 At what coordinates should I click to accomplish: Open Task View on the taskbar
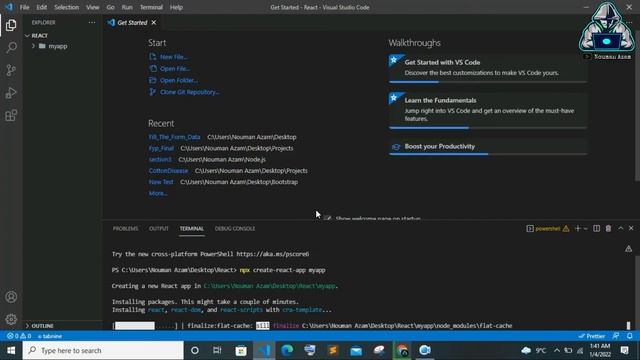coord(217,350)
